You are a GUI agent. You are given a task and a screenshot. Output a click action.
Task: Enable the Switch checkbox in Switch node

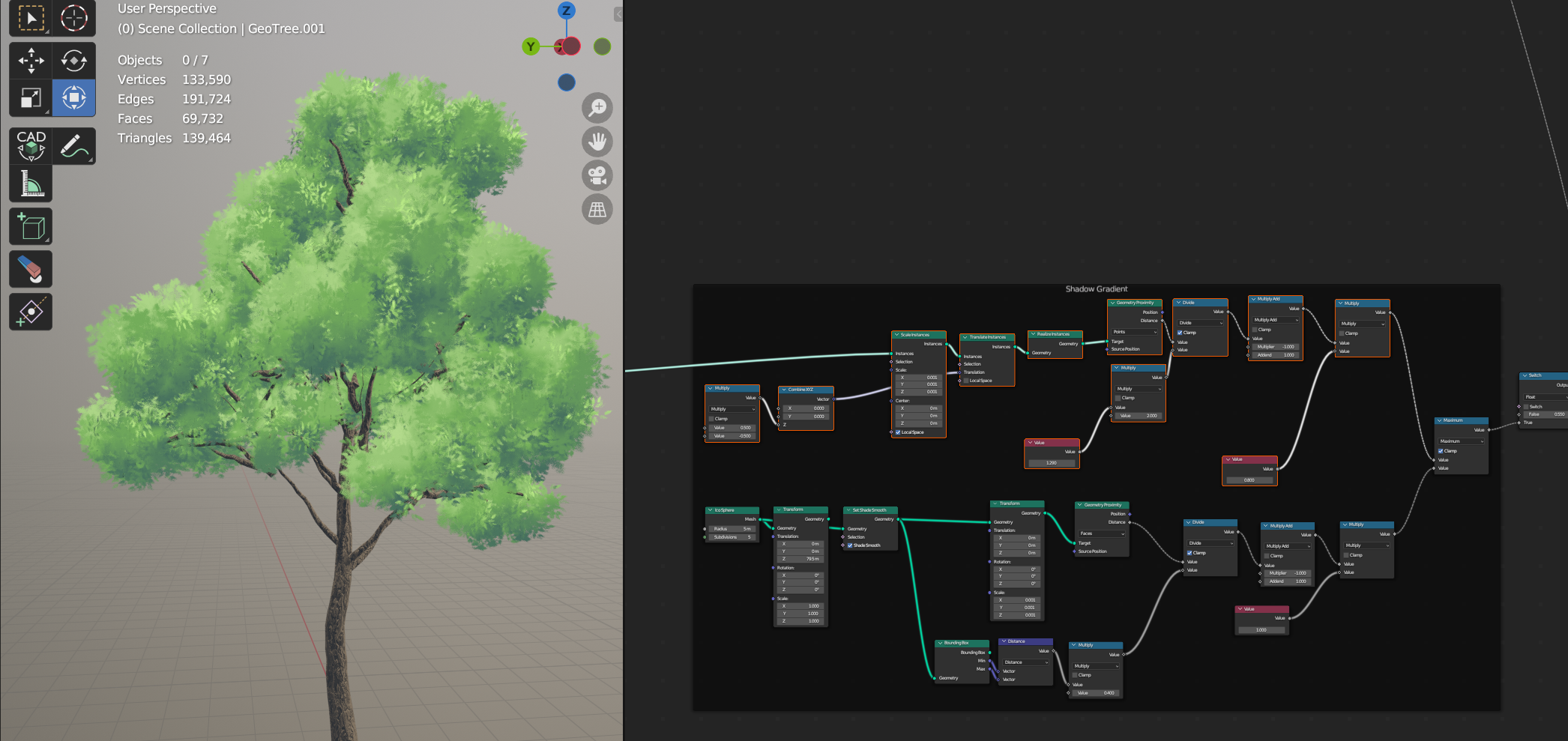coord(1526,407)
